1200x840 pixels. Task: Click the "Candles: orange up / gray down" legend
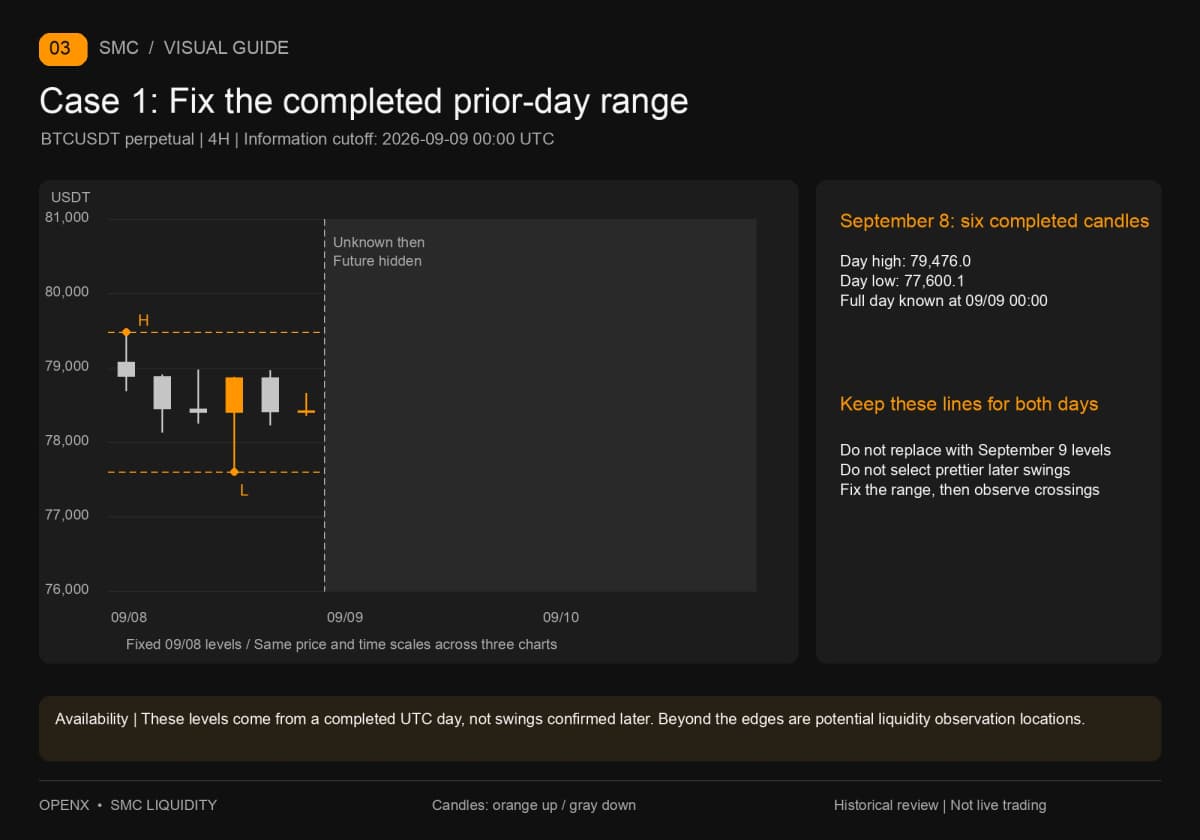tap(534, 805)
